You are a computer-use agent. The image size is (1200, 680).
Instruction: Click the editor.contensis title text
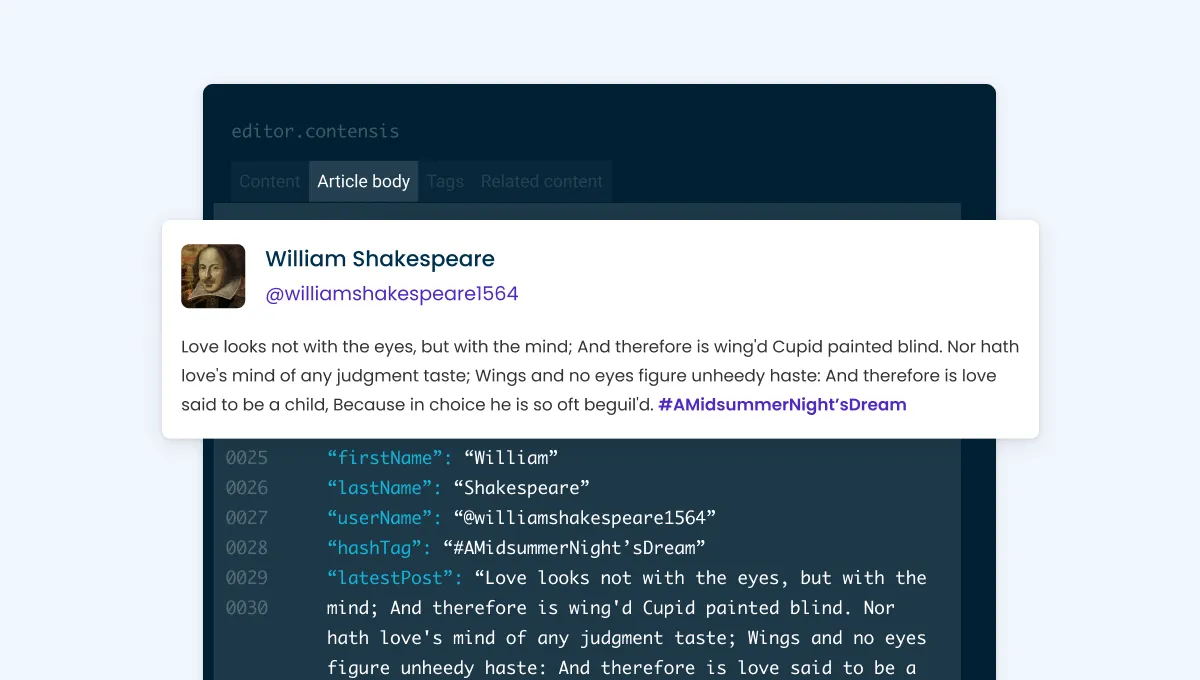pyautogui.click(x=315, y=131)
